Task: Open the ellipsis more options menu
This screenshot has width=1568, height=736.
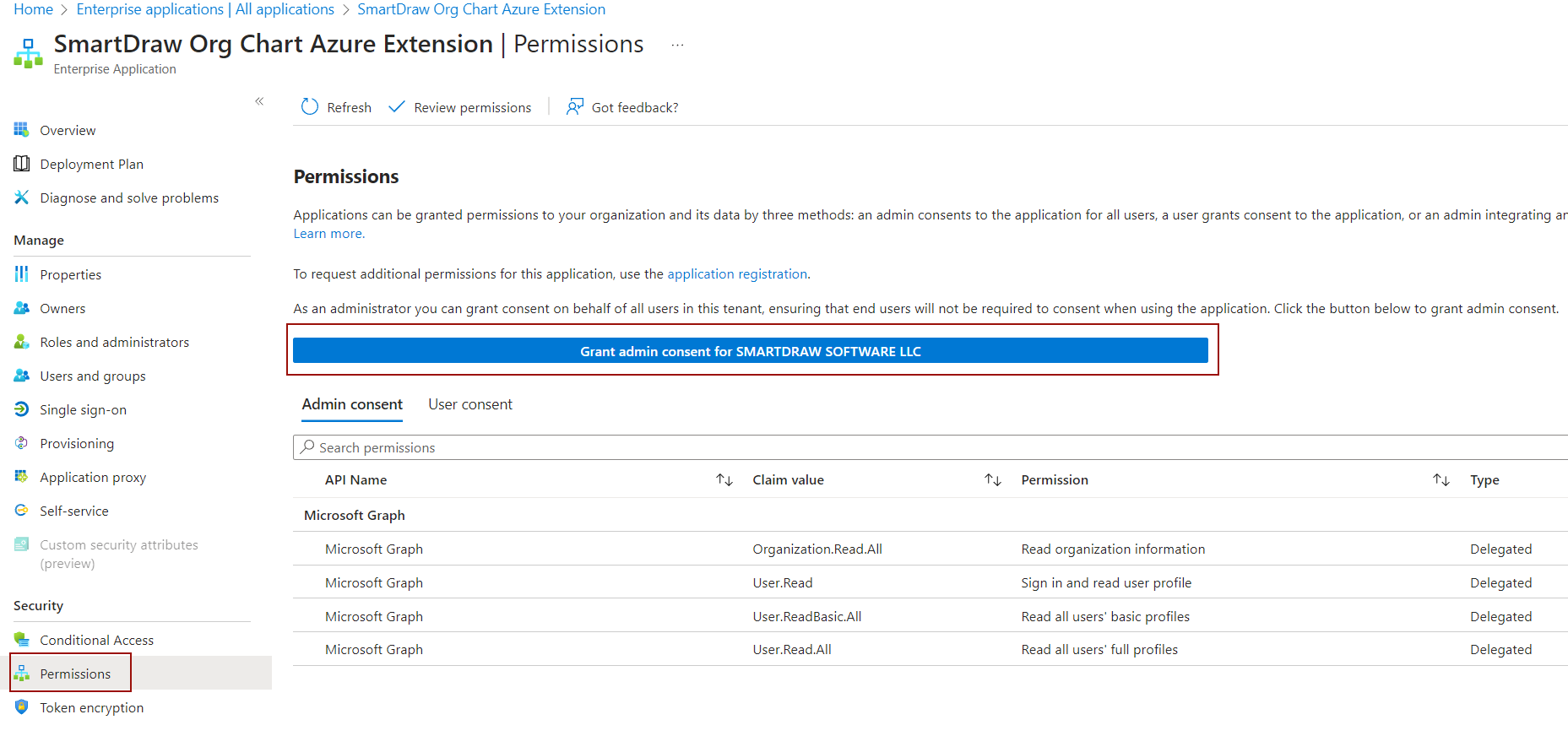Action: pos(677,46)
